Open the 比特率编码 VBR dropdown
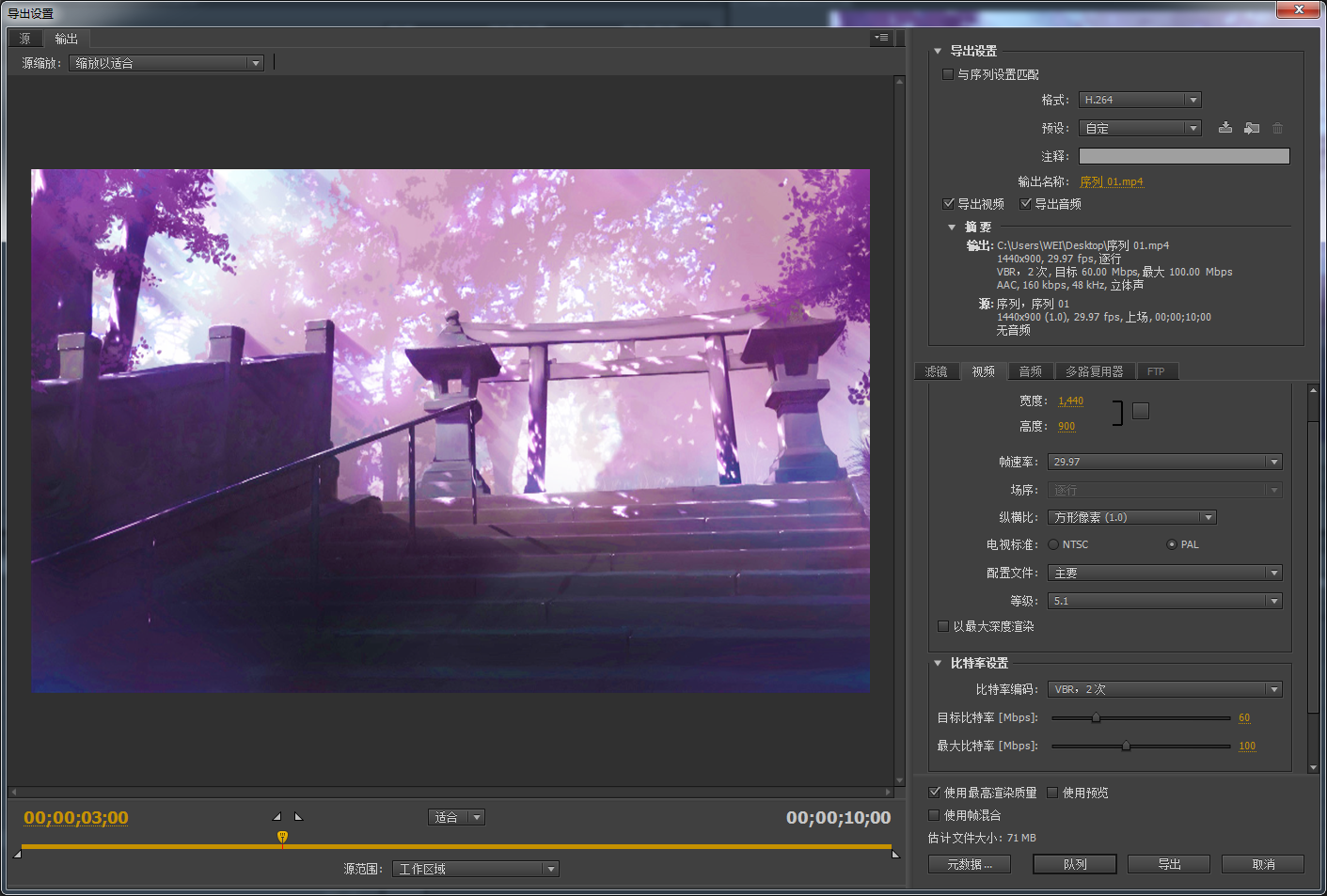This screenshot has height=896, width=1327. tap(1165, 689)
